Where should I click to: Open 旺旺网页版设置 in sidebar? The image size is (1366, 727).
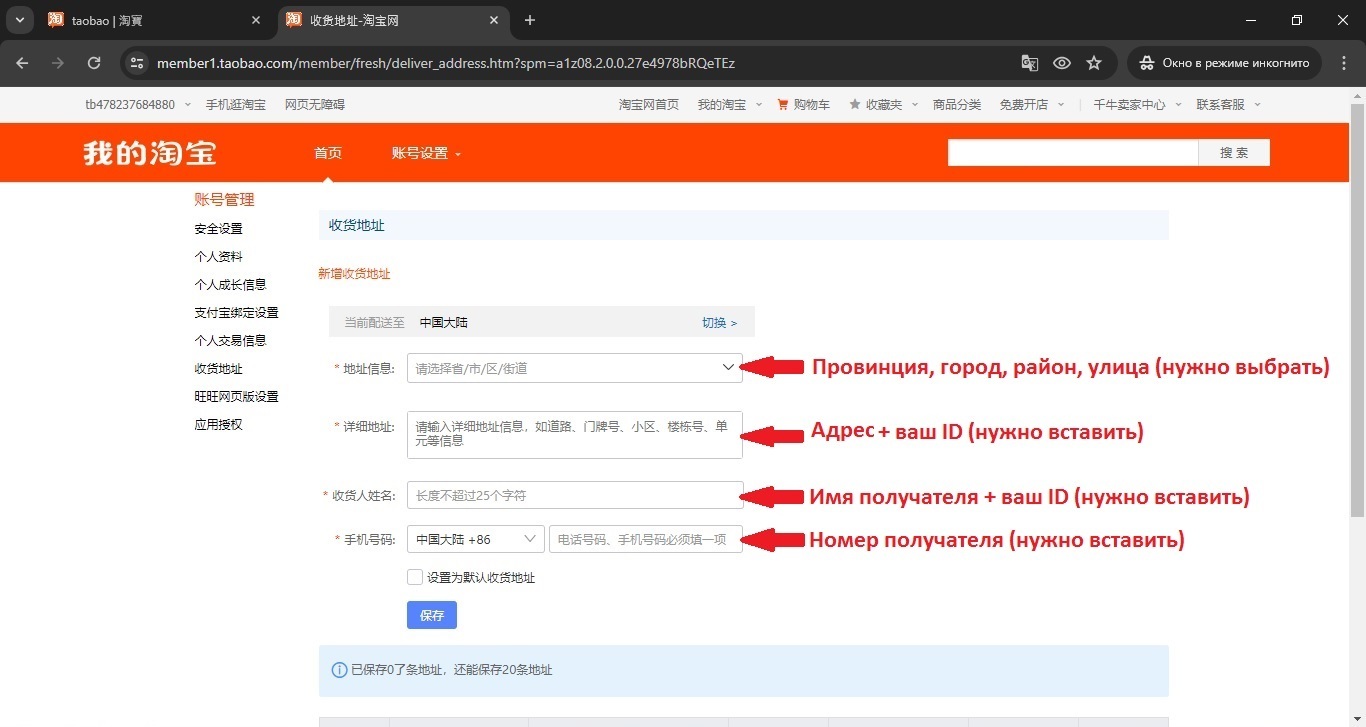coord(237,396)
